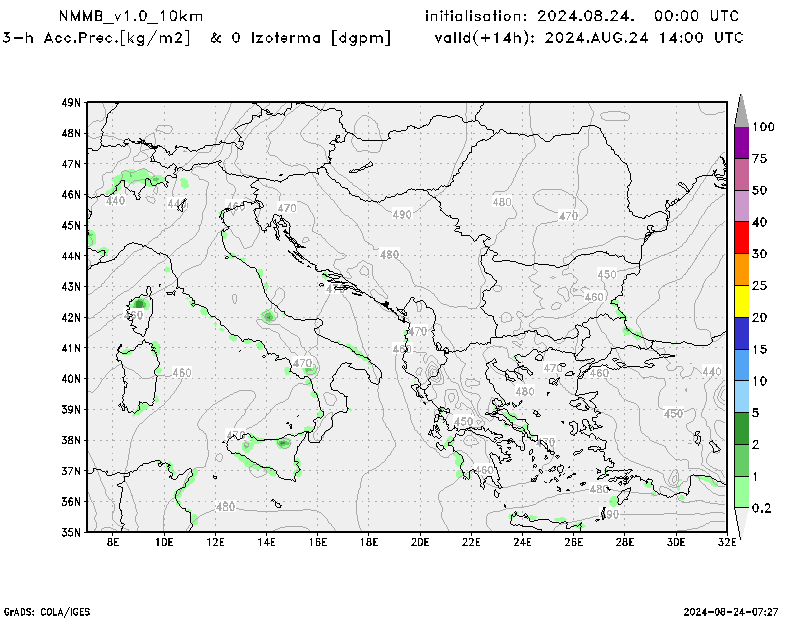Click the 32E longitude axis label
Viewport: 800px width, 618px height.
point(727,543)
